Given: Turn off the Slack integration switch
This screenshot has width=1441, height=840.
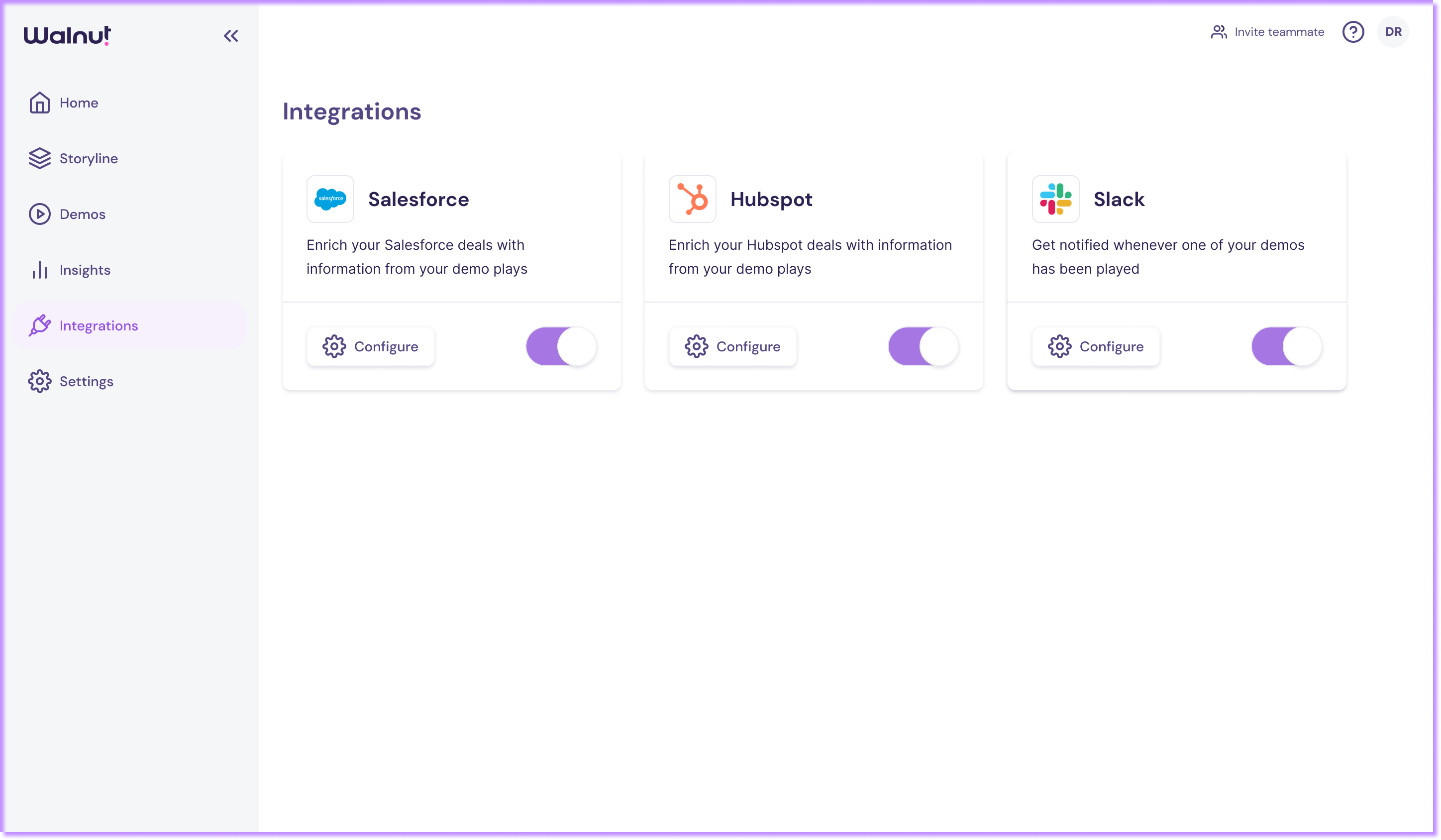Looking at the screenshot, I should click(x=1286, y=346).
